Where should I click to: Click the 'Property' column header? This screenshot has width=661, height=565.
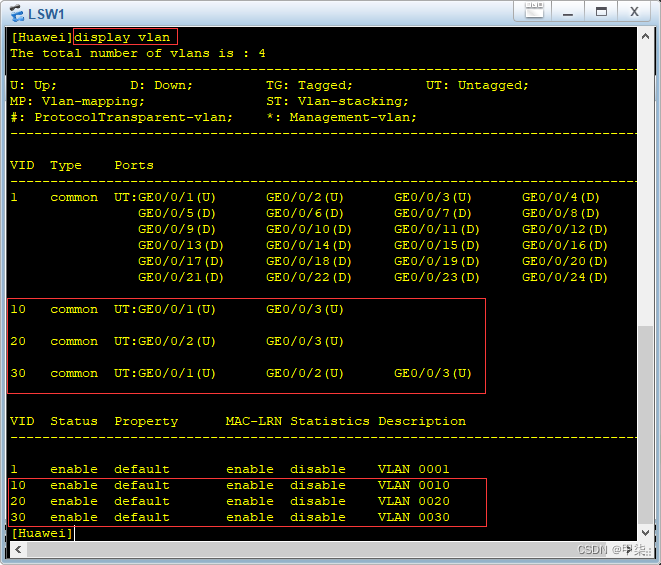click(x=146, y=421)
